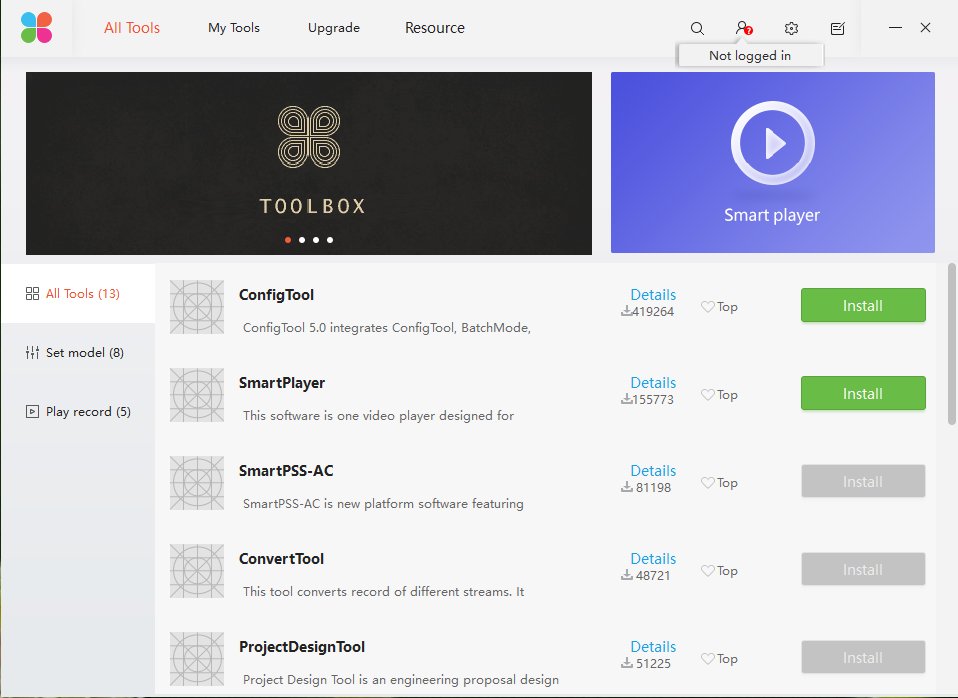Open Details link for SmartPlayer
This screenshot has height=698, width=958.
pyautogui.click(x=653, y=383)
